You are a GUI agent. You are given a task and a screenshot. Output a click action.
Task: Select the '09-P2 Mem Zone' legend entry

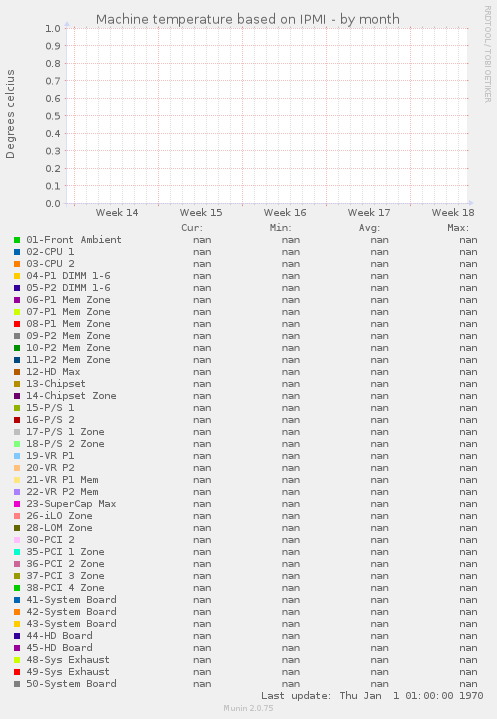[x=68, y=336]
